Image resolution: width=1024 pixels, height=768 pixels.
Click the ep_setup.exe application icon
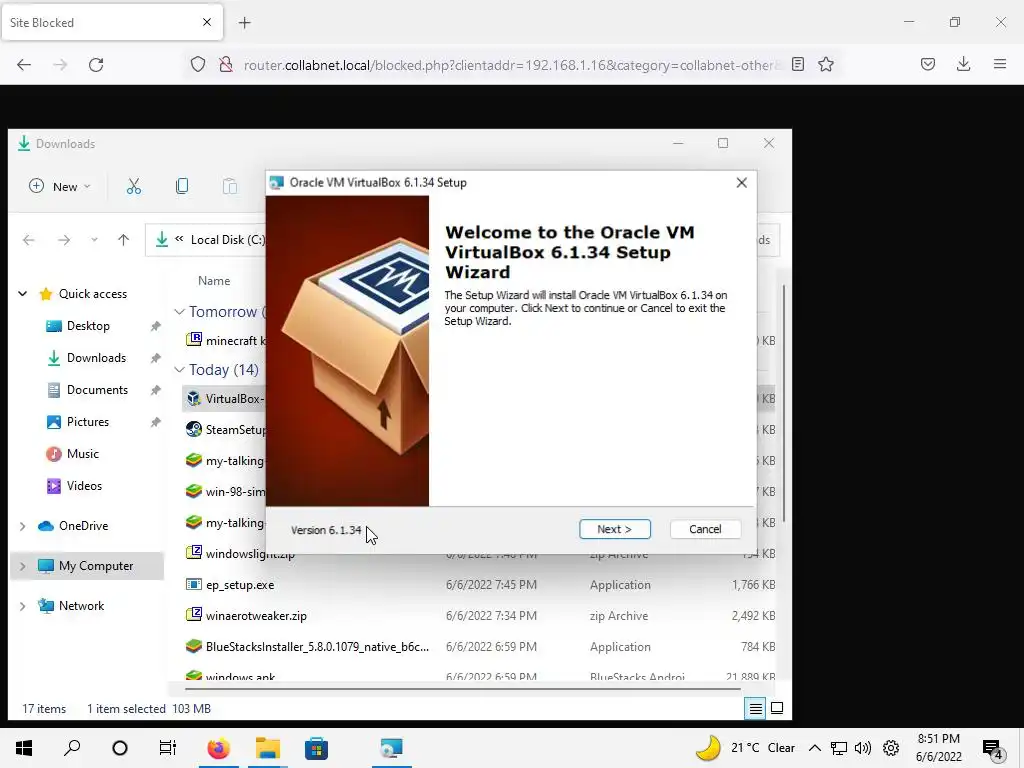point(194,584)
